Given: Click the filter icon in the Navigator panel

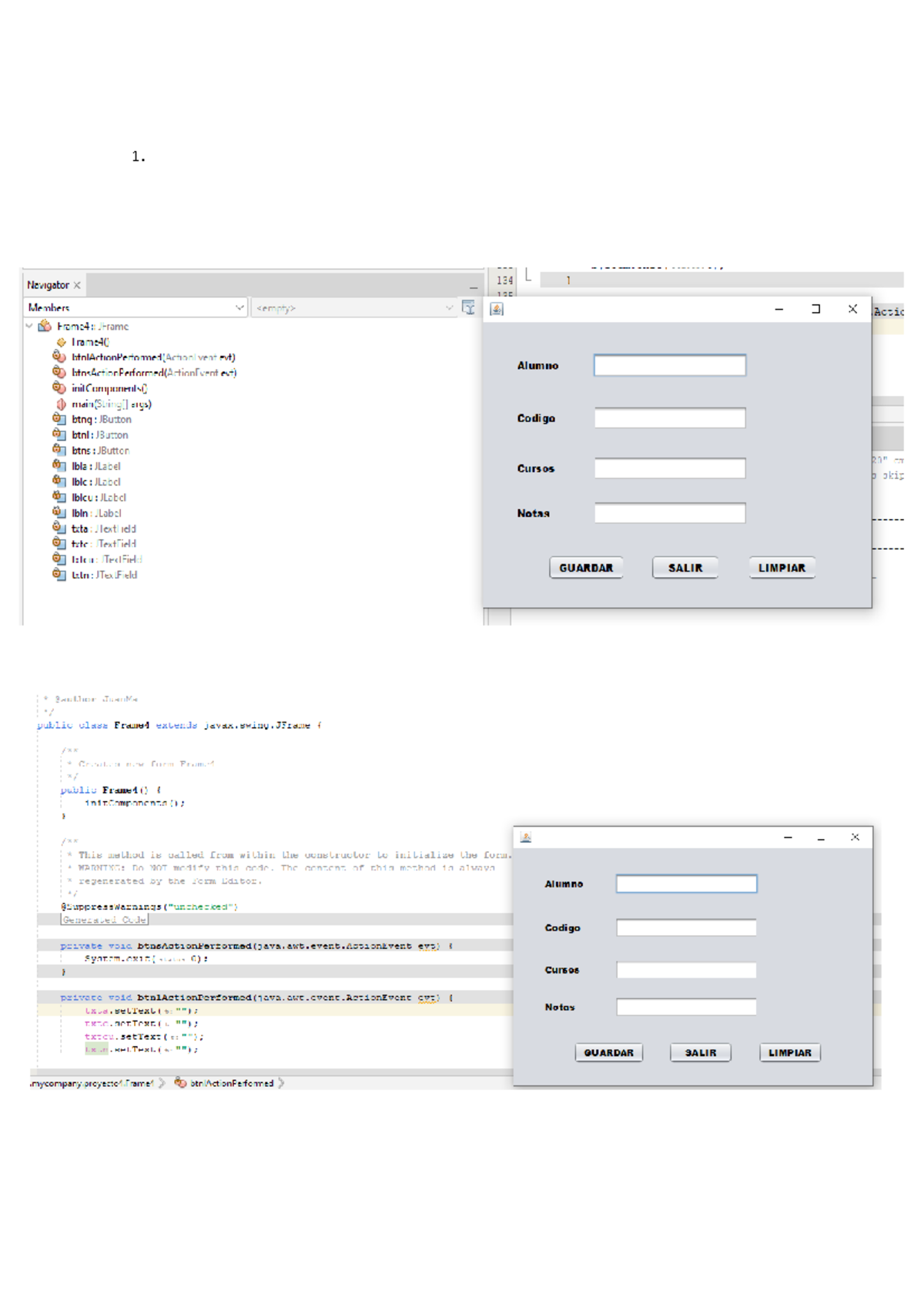Looking at the screenshot, I should click(x=468, y=308).
